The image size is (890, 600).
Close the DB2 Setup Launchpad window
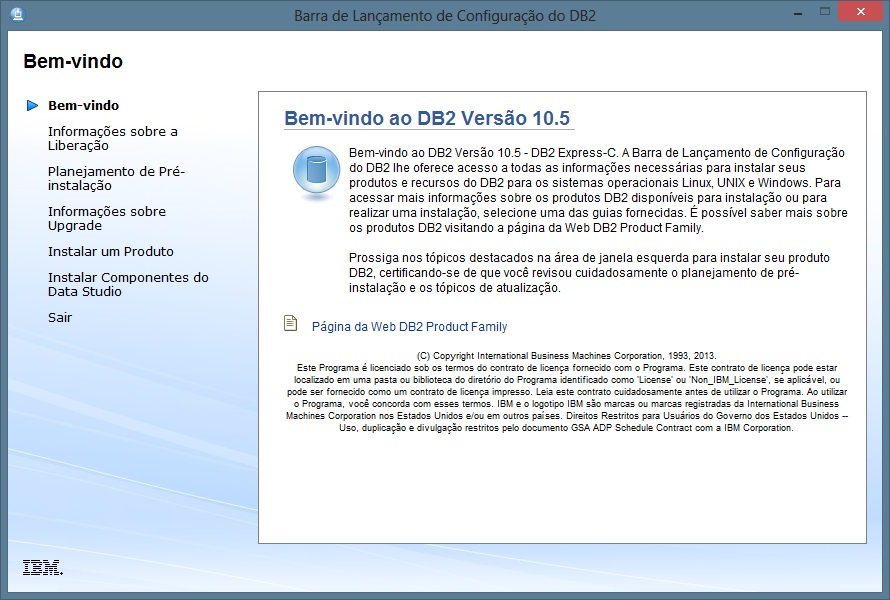click(x=860, y=11)
